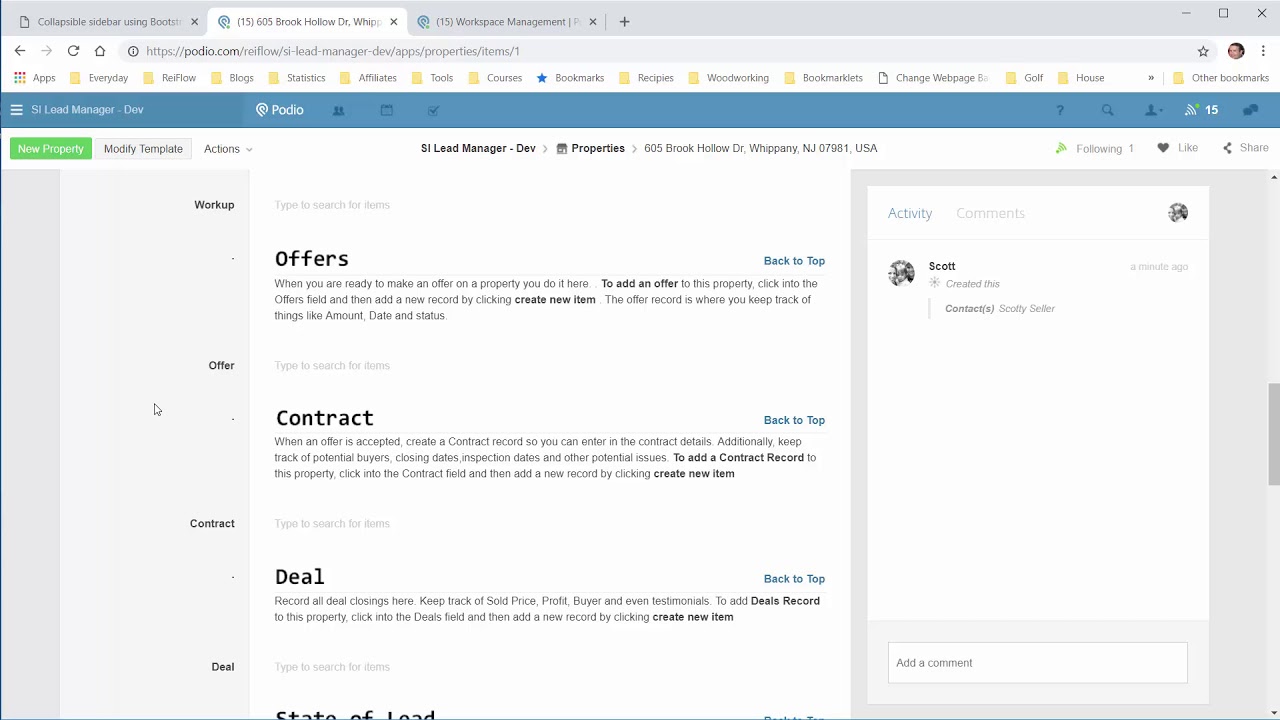The image size is (1280, 720).
Task: Click the Offer search items field
Action: pos(550,366)
